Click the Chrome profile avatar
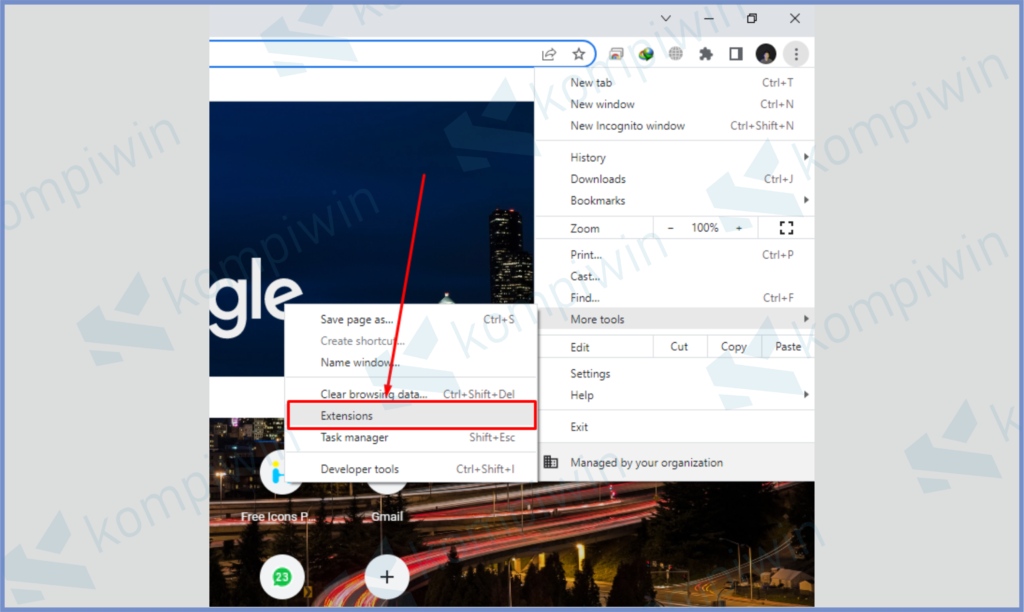The image size is (1024, 612). click(x=765, y=54)
